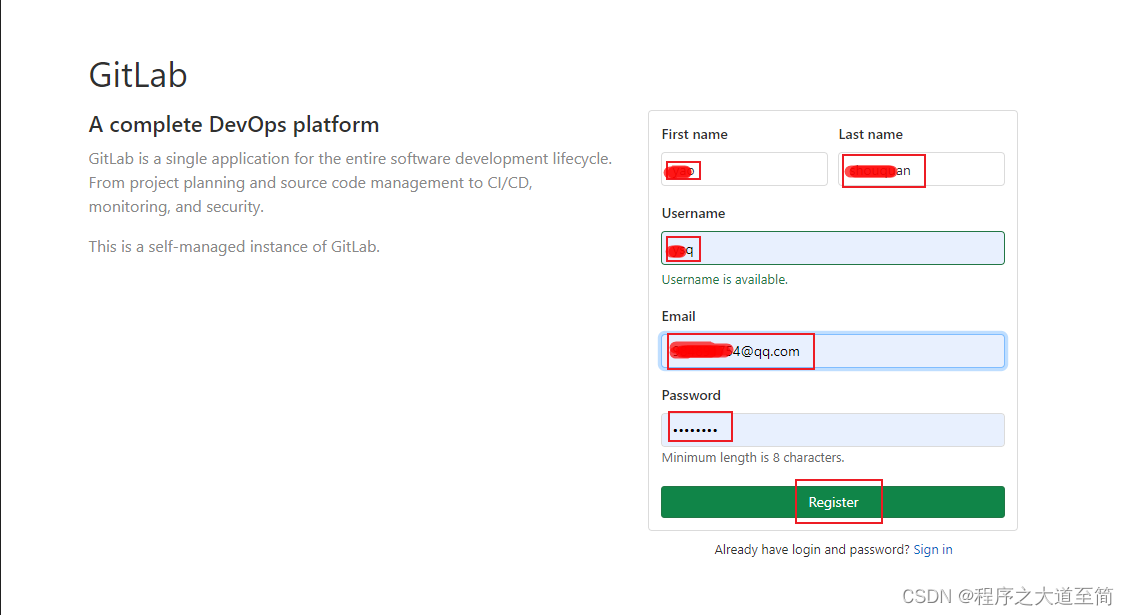Viewport: 1129px width, 615px height.
Task: Click the 'Password' label
Action: (x=691, y=395)
